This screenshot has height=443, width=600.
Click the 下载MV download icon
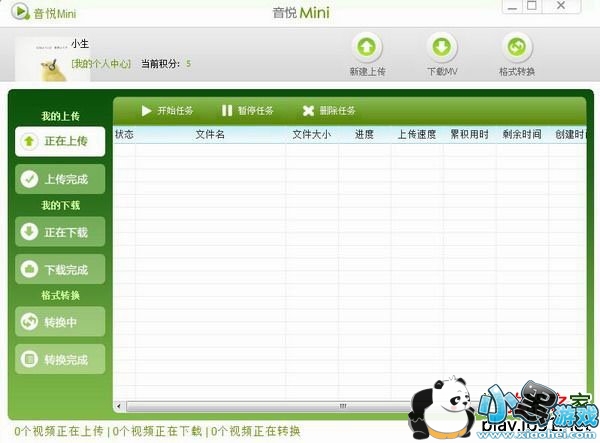tap(442, 47)
